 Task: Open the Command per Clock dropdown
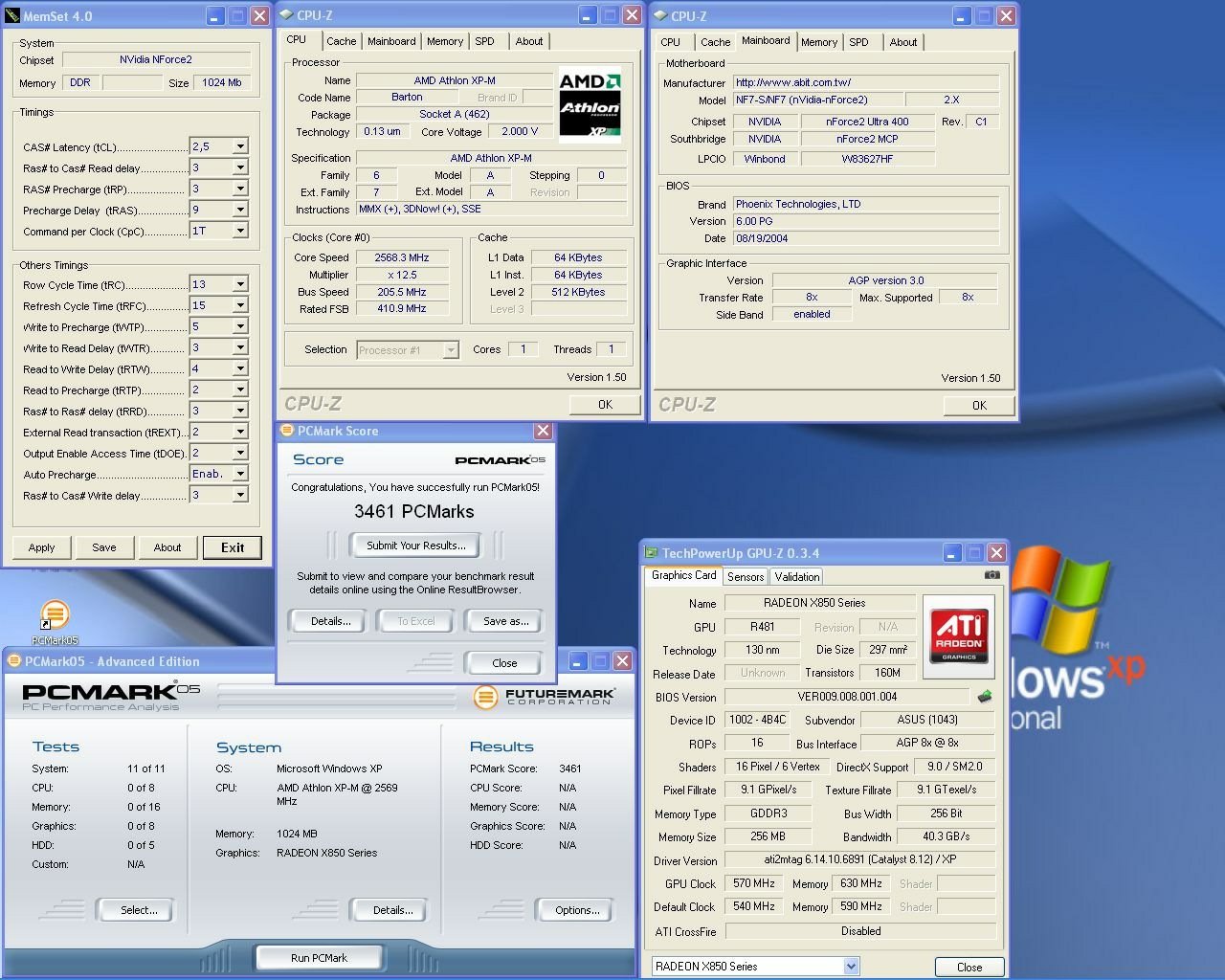(240, 231)
